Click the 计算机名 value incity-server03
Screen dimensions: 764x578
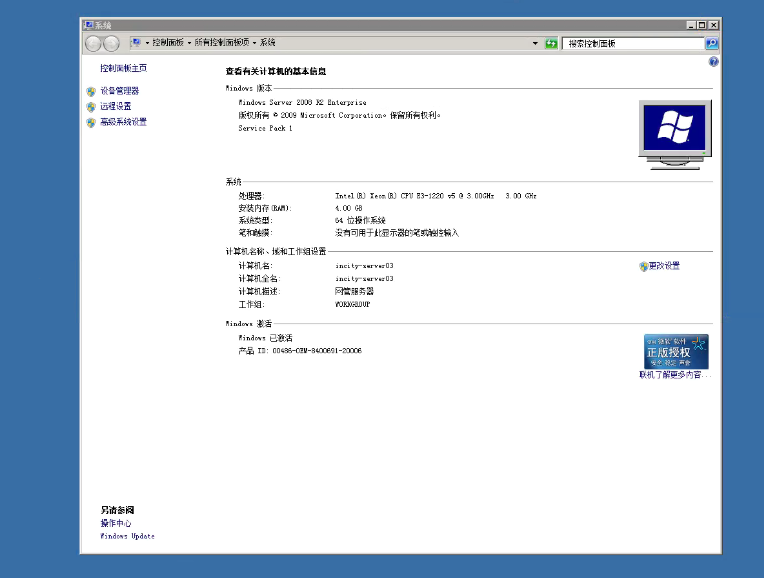(x=364, y=266)
